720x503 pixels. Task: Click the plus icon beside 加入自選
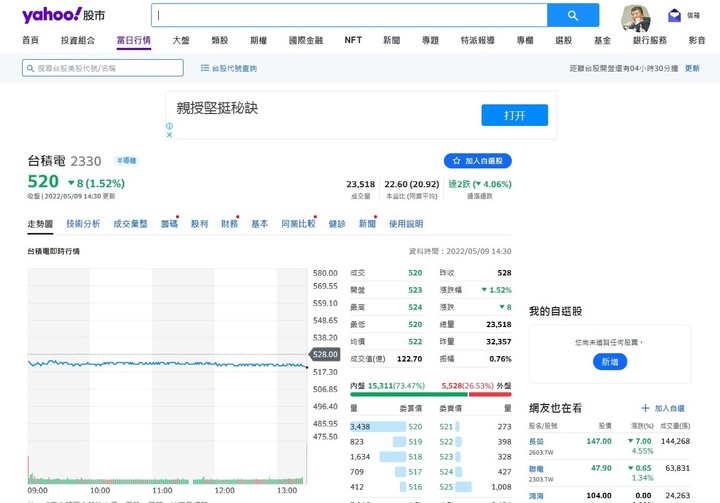coord(645,408)
